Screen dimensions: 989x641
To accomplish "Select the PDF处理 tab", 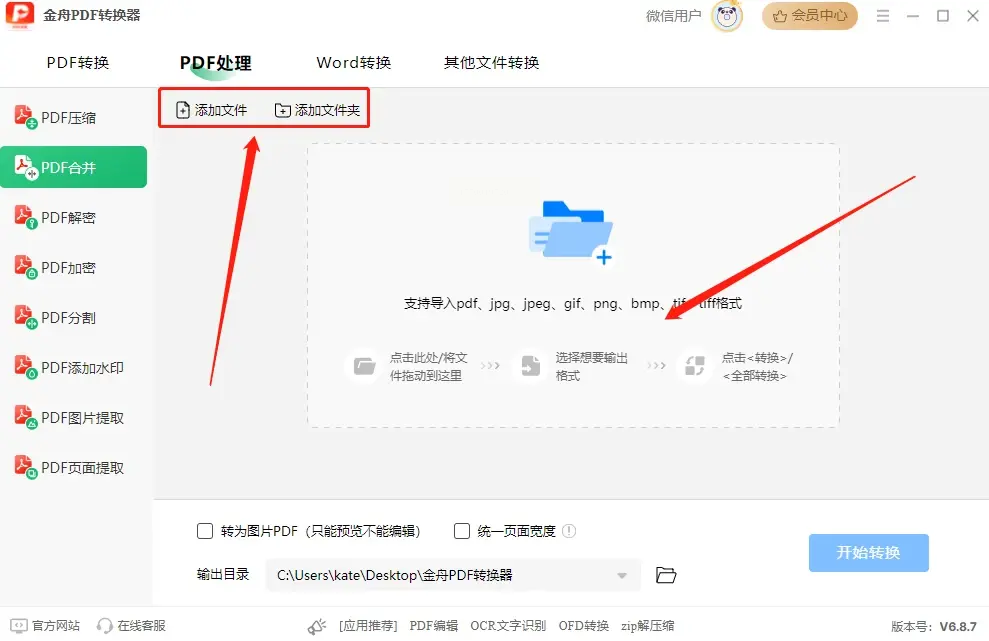I will point(216,62).
